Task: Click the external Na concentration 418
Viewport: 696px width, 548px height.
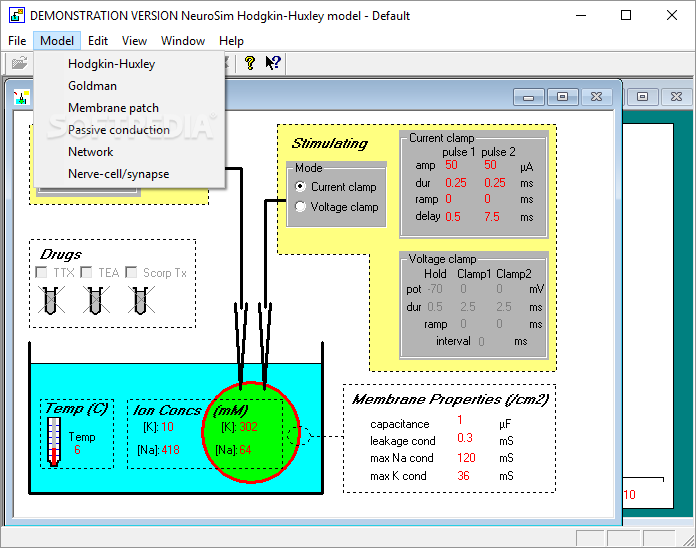Action: (x=170, y=450)
